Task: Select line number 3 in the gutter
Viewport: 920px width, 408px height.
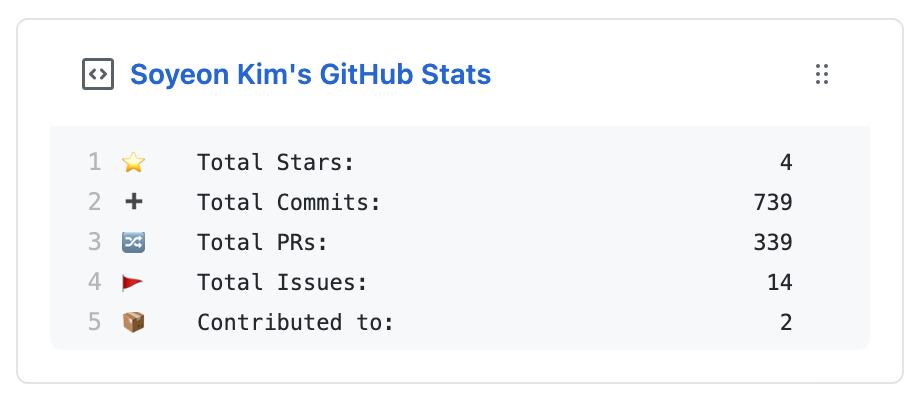Action: click(x=94, y=242)
